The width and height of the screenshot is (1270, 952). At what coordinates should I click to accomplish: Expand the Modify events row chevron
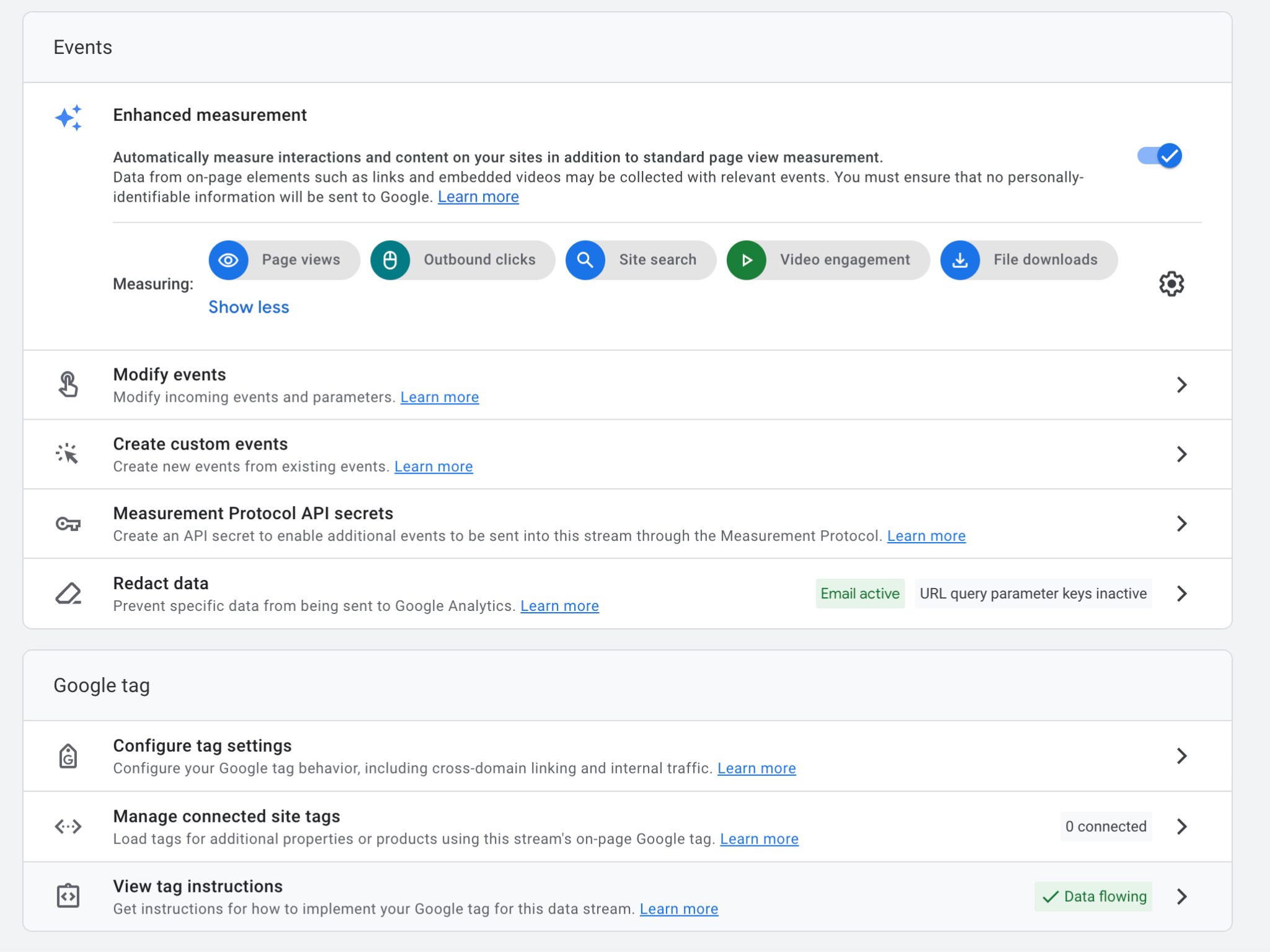[1181, 385]
